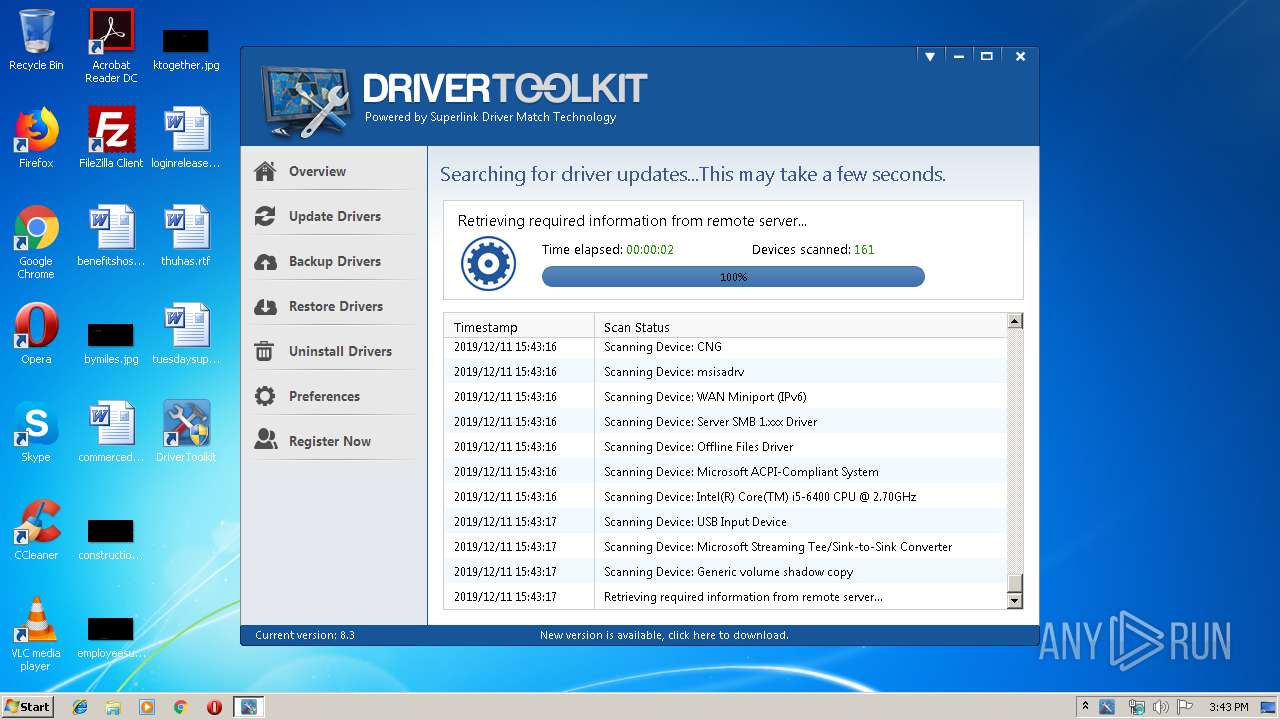Select bymiles.jpg desktop file
Screen dimensions: 1280x720
click(111, 342)
